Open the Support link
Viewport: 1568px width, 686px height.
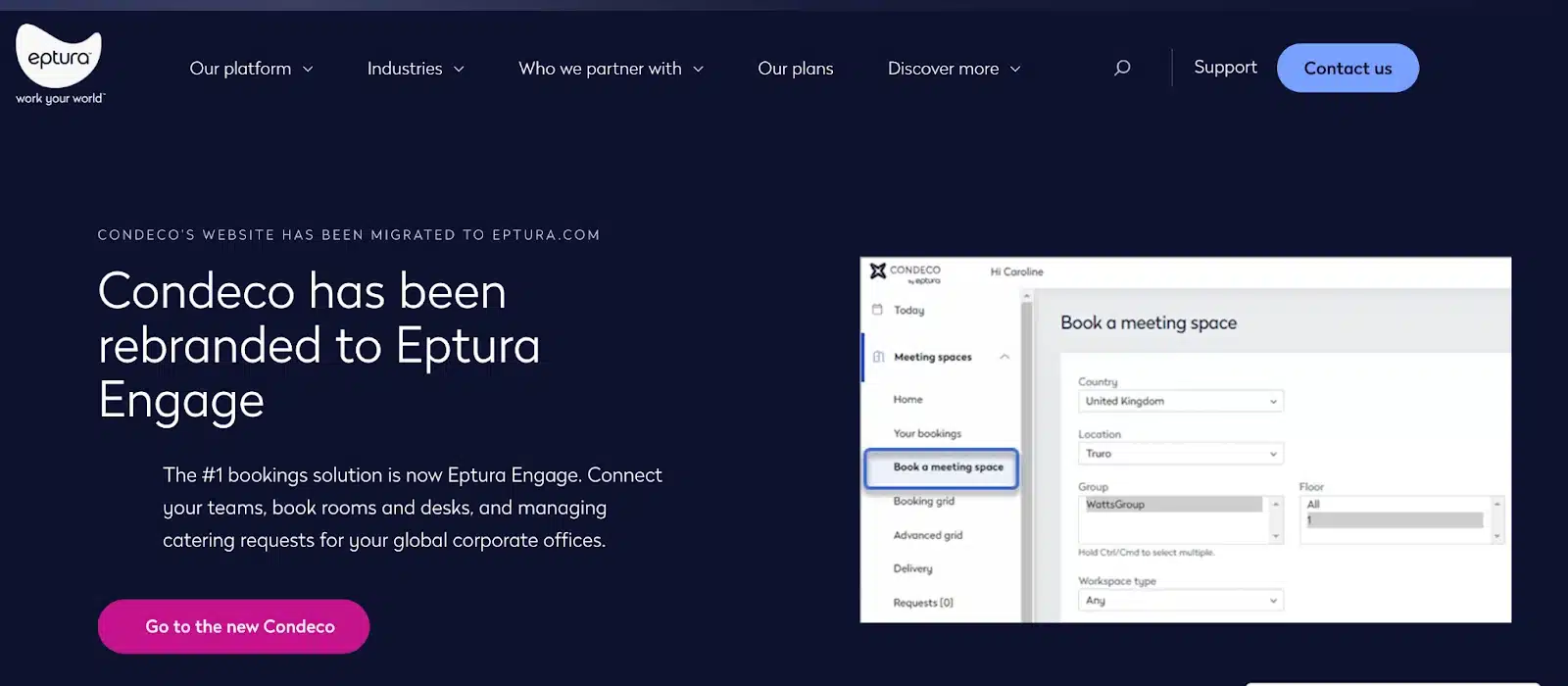1225,68
